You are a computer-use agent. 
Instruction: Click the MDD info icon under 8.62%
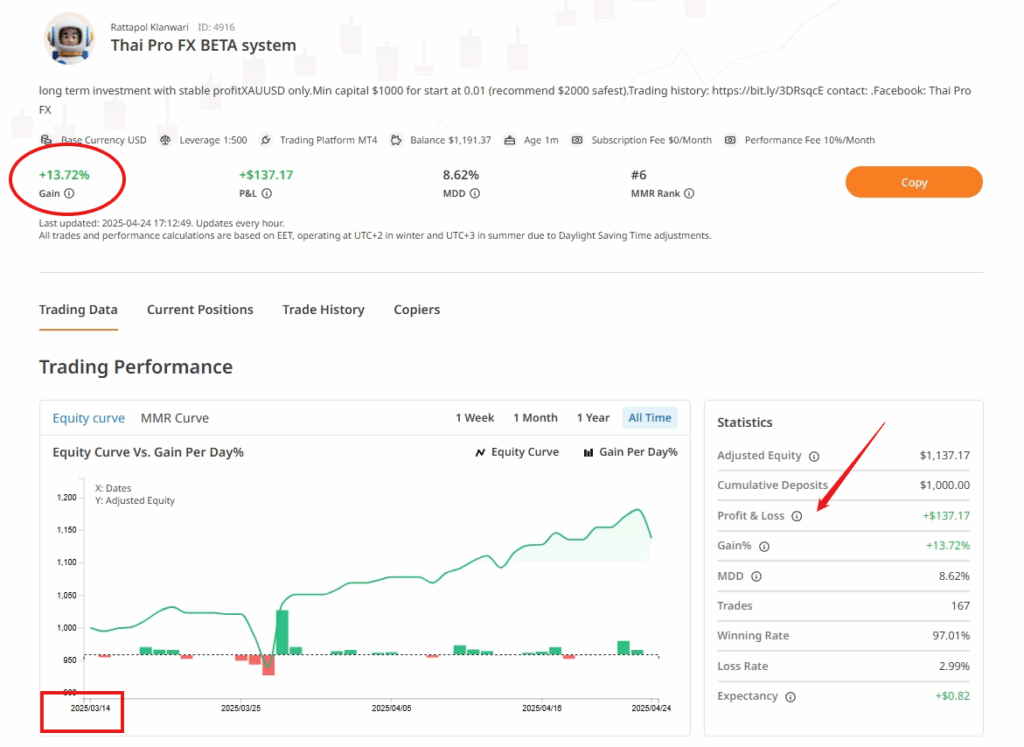click(475, 194)
